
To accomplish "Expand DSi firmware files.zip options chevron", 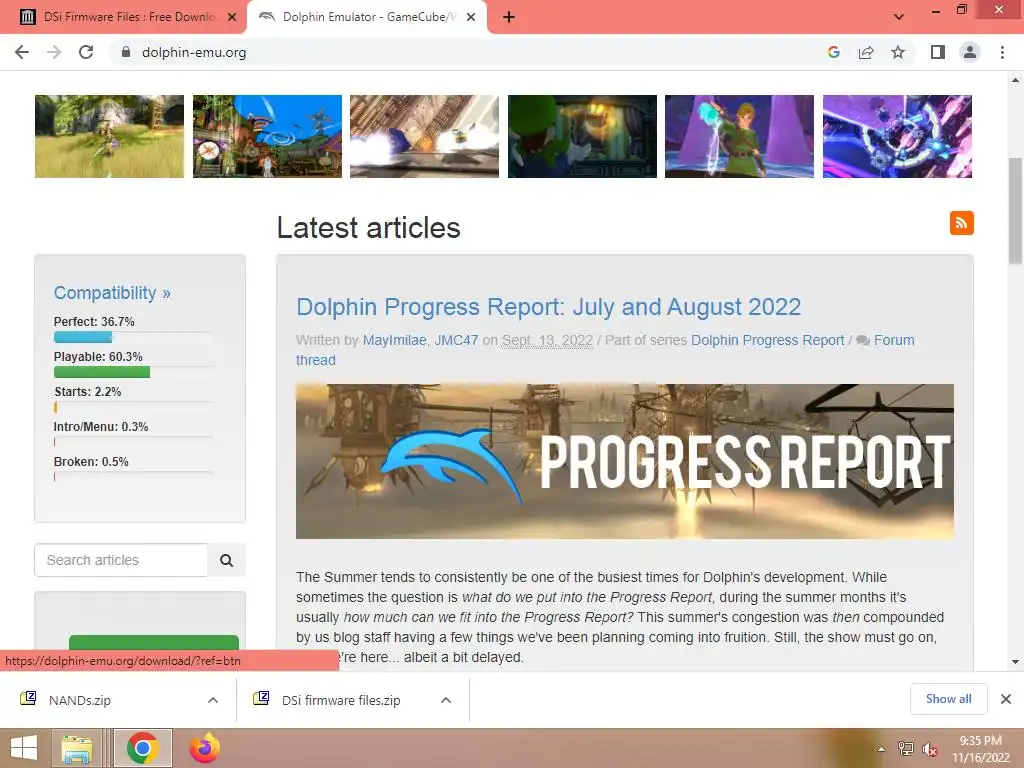I will [x=446, y=700].
